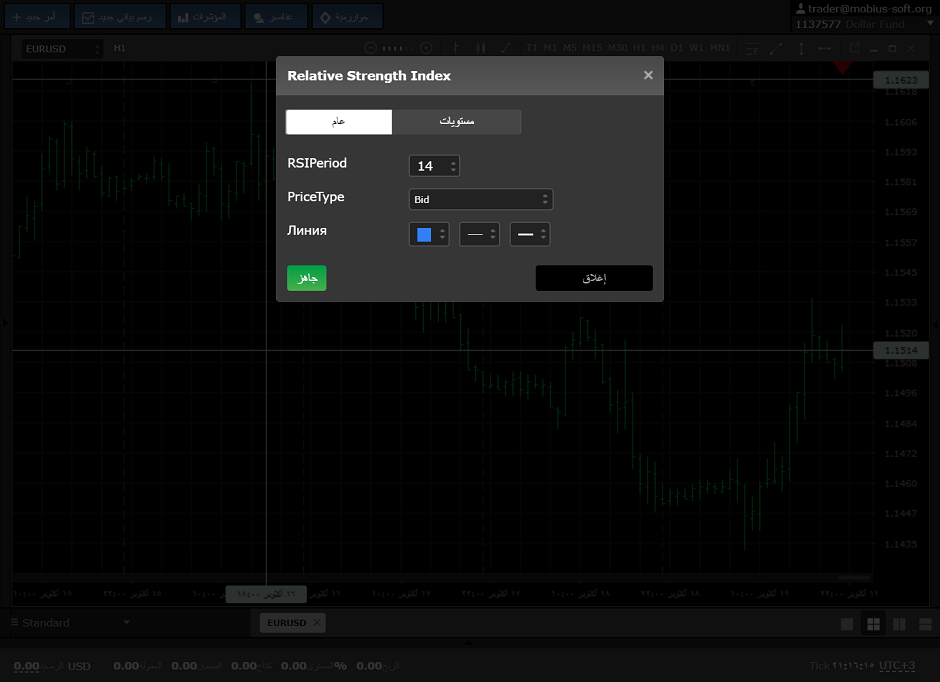Screen dimensions: 940x682
Task: Select the D1 timeframe
Action: click(x=677, y=48)
